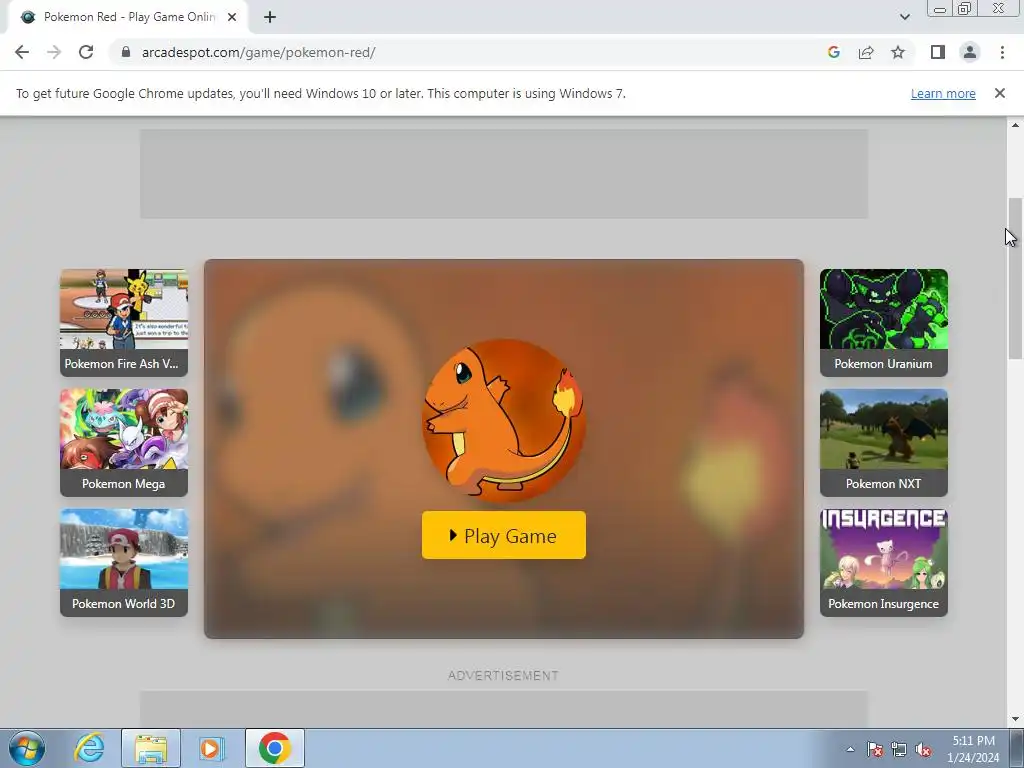
Task: Click the network tray icon
Action: tap(899, 749)
